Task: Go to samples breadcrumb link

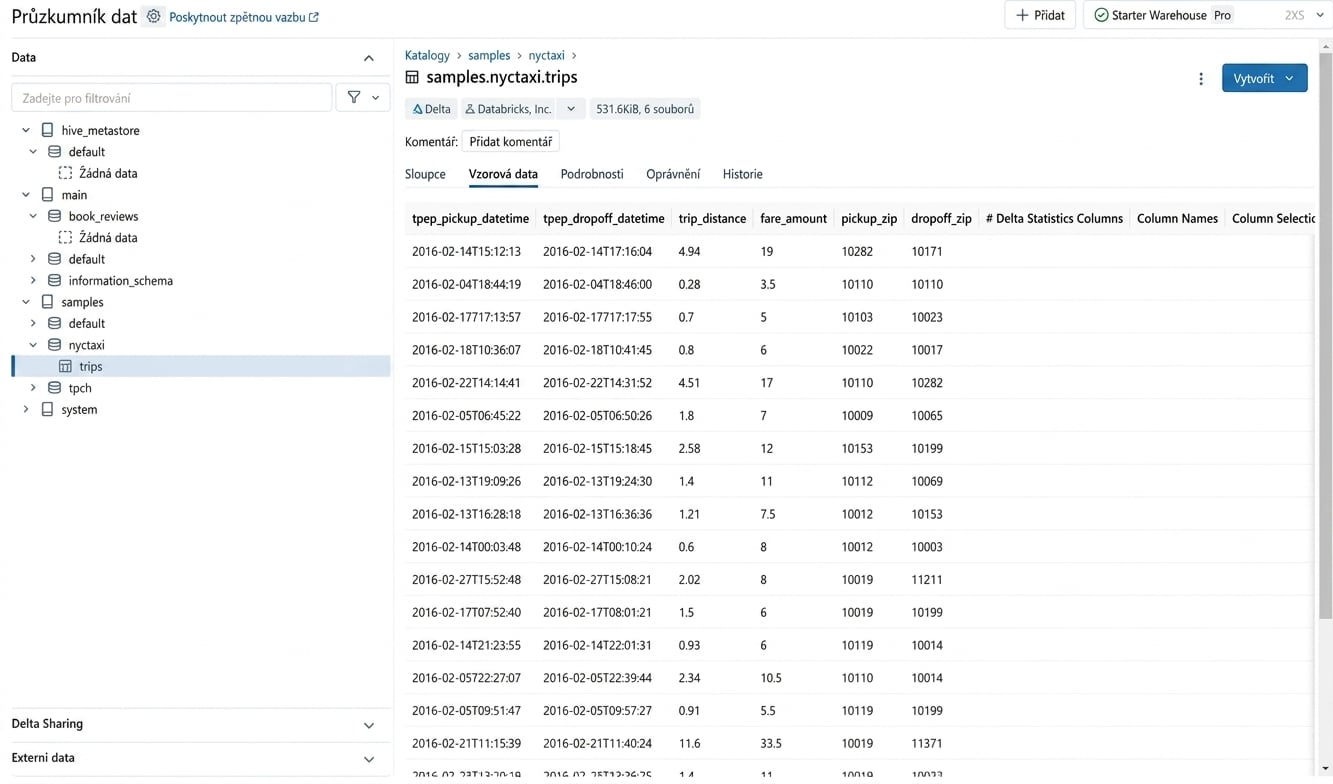Action: click(x=489, y=55)
